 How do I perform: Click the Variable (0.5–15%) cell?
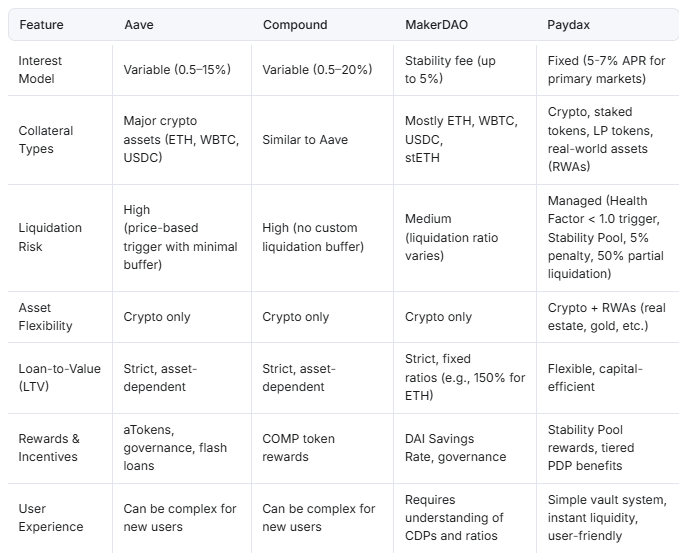point(178,70)
